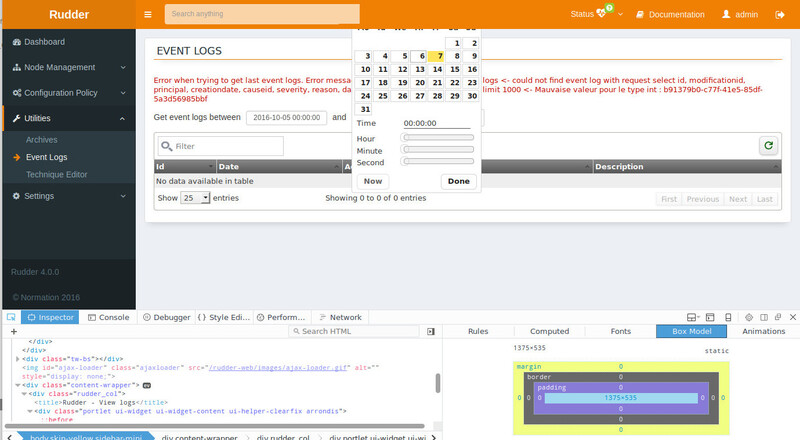Viewport: 800px width, 440px height.
Task: Open the Status dropdown chevron
Action: coord(620,14)
